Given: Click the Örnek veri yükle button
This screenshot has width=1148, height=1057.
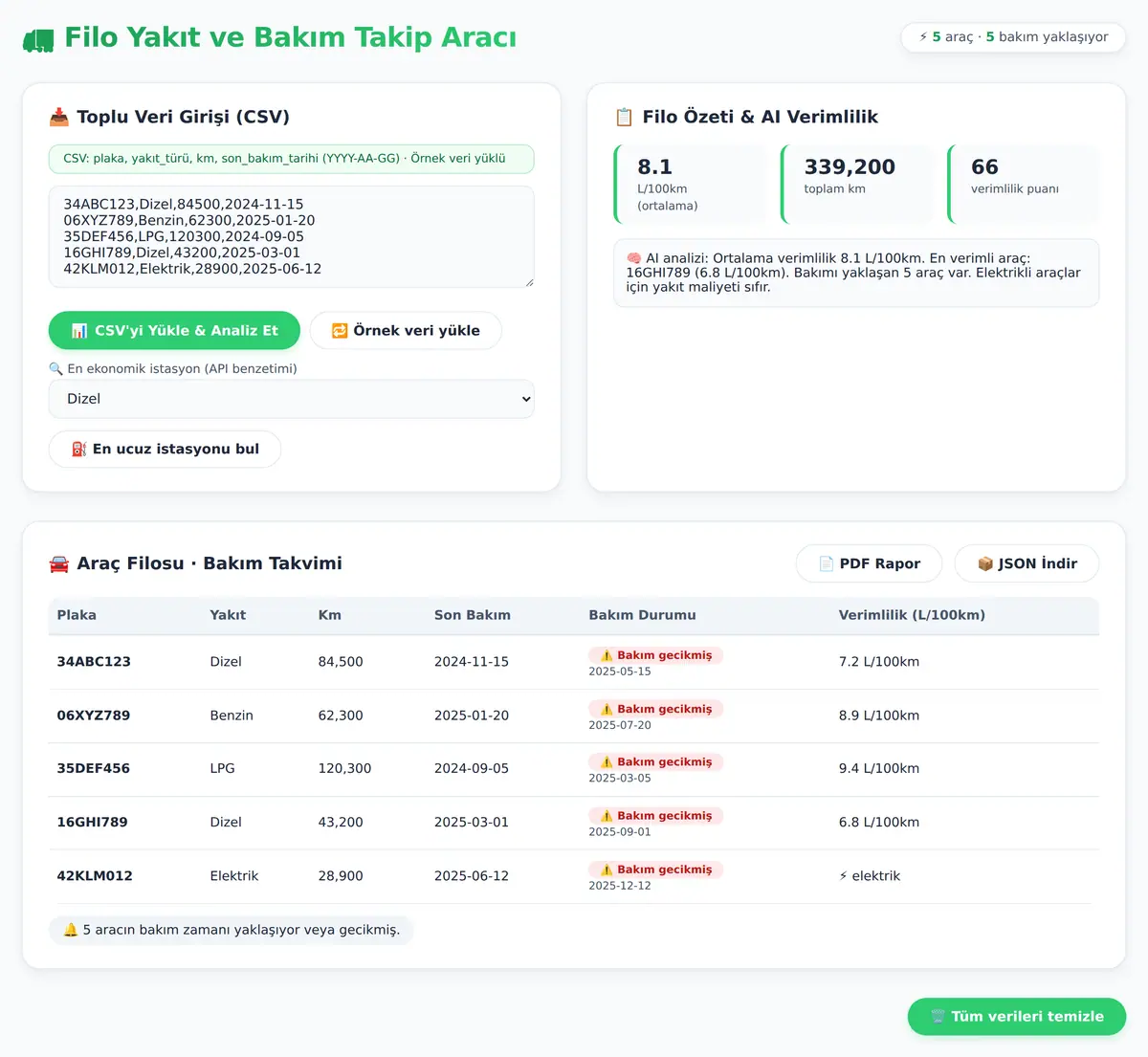Looking at the screenshot, I should (x=406, y=331).
